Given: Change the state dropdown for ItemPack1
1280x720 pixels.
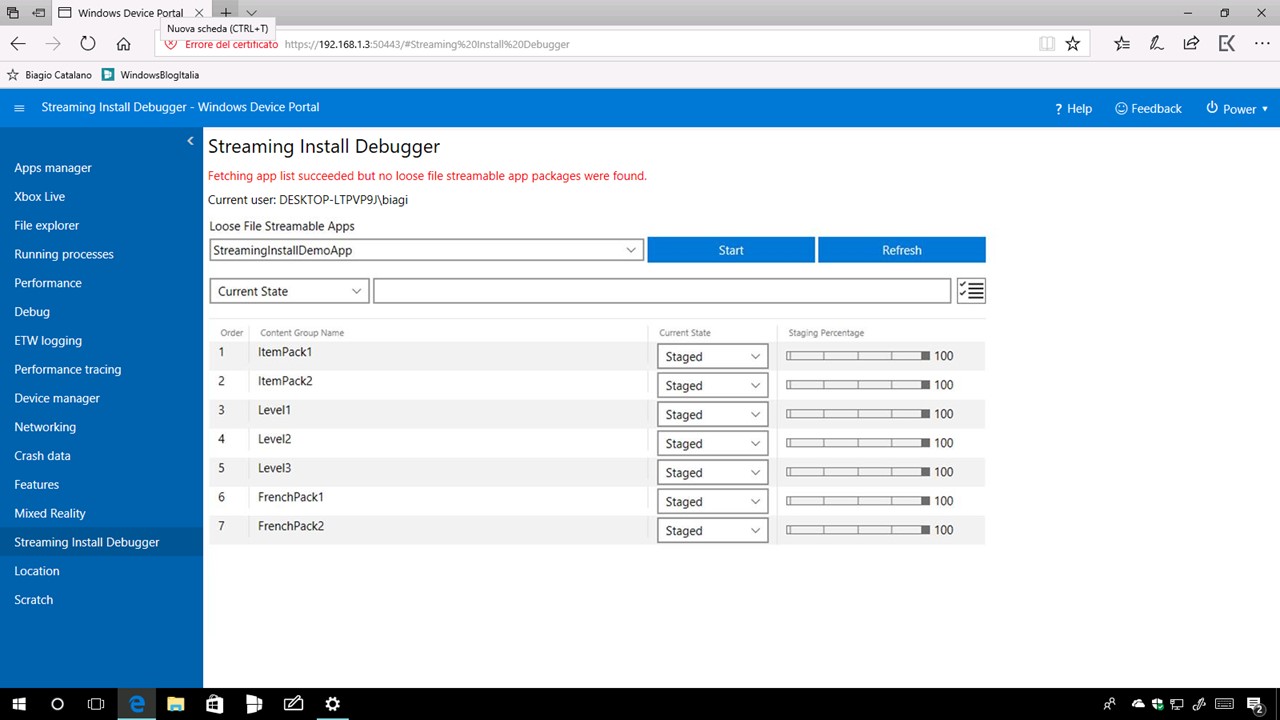Looking at the screenshot, I should [x=712, y=356].
